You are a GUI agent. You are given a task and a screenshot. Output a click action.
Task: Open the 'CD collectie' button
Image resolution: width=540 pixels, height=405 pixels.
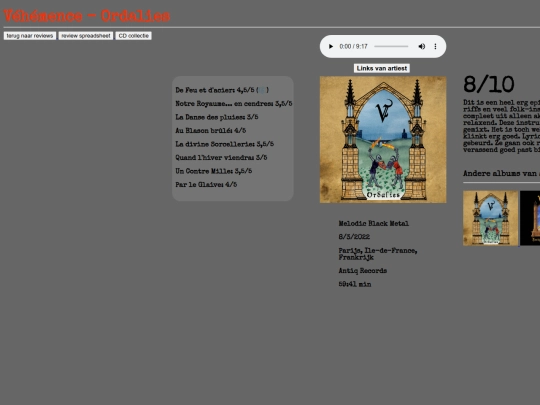pyautogui.click(x=134, y=36)
